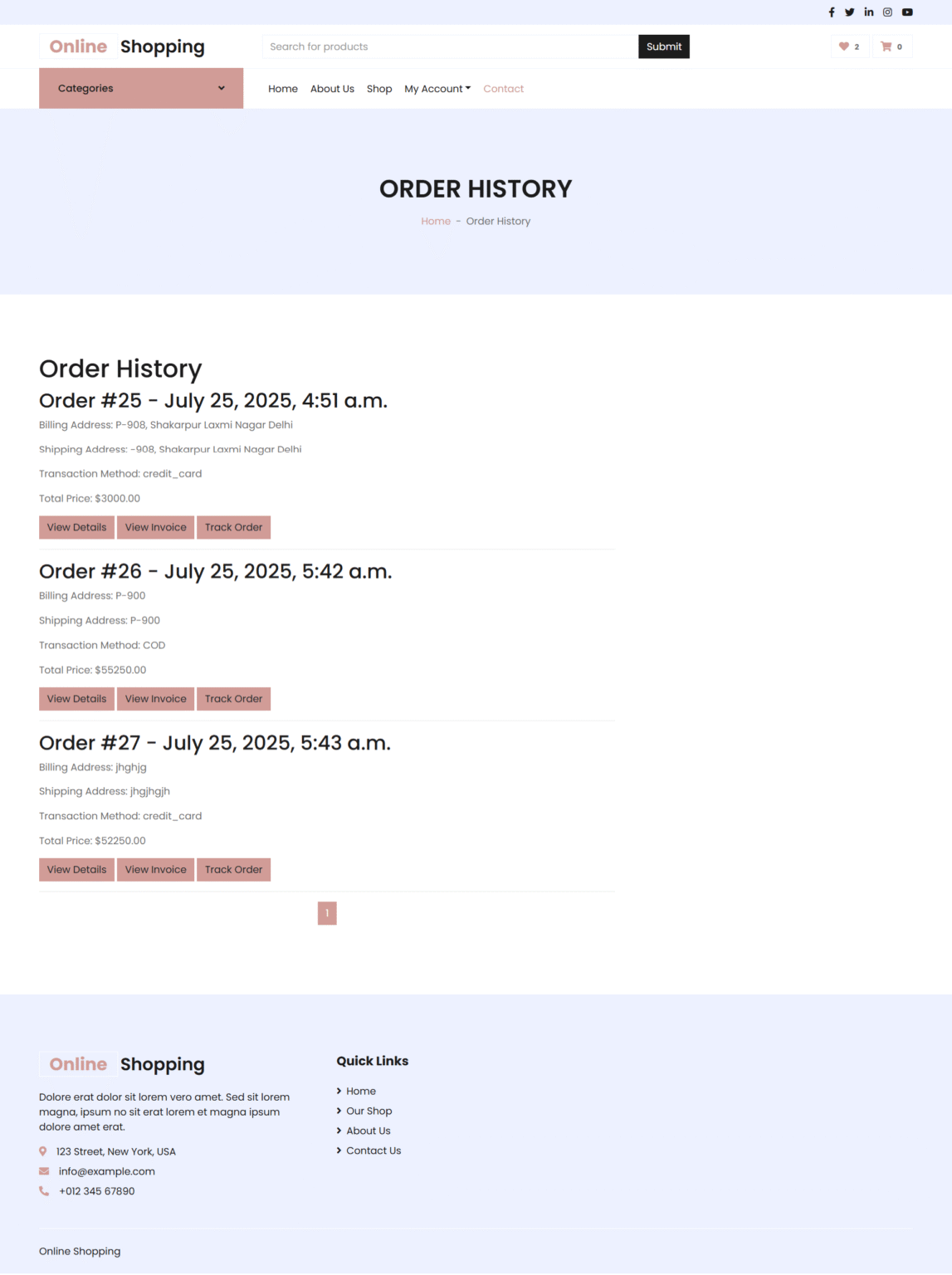View the shopping cart icon
952x1275 pixels.
click(x=886, y=46)
